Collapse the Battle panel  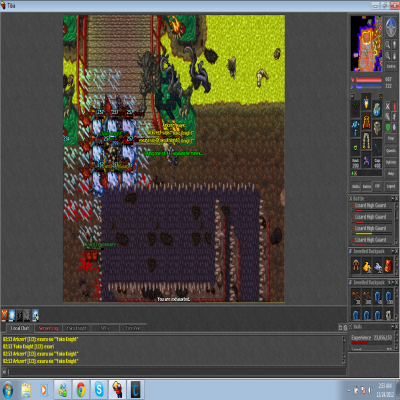pos(393,198)
